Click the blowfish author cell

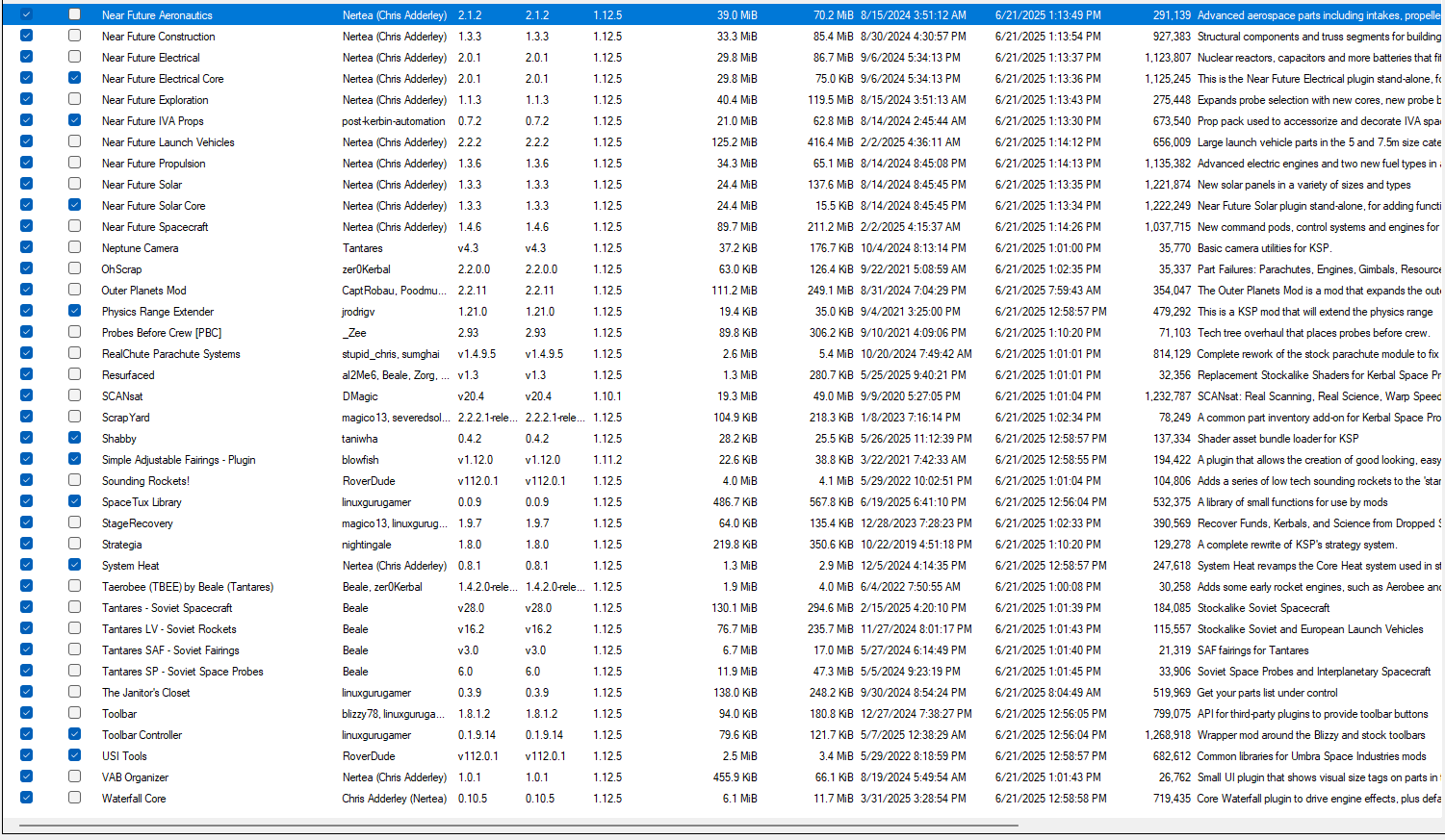(360, 460)
